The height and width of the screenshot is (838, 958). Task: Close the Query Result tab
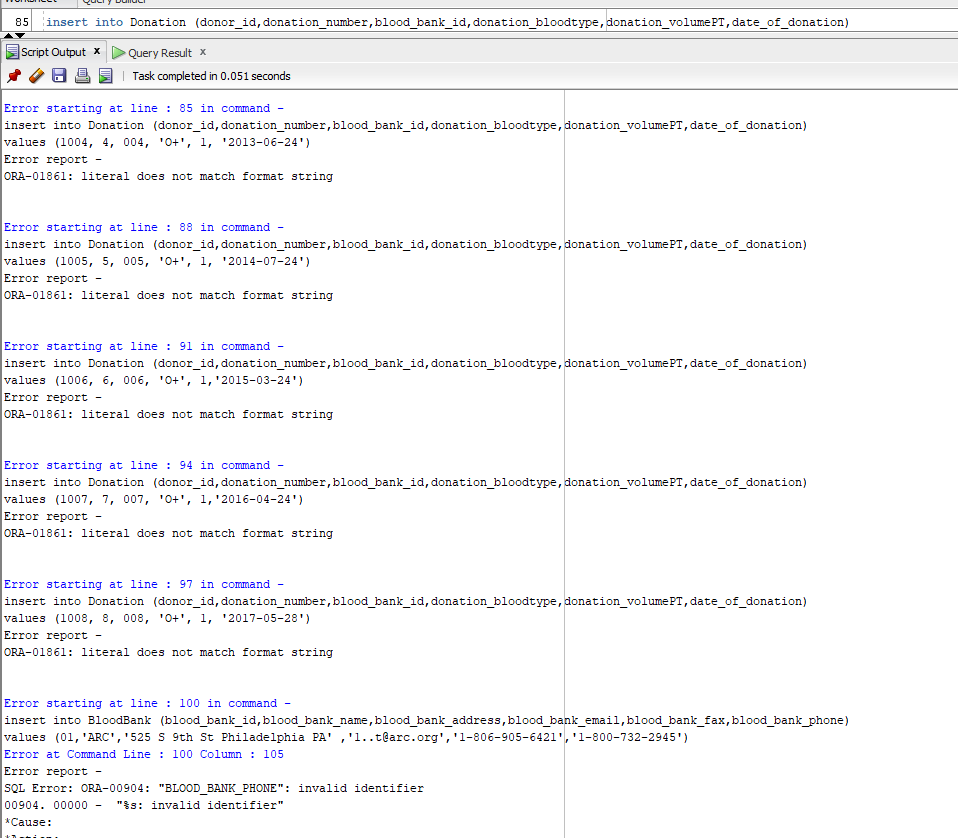pos(202,51)
